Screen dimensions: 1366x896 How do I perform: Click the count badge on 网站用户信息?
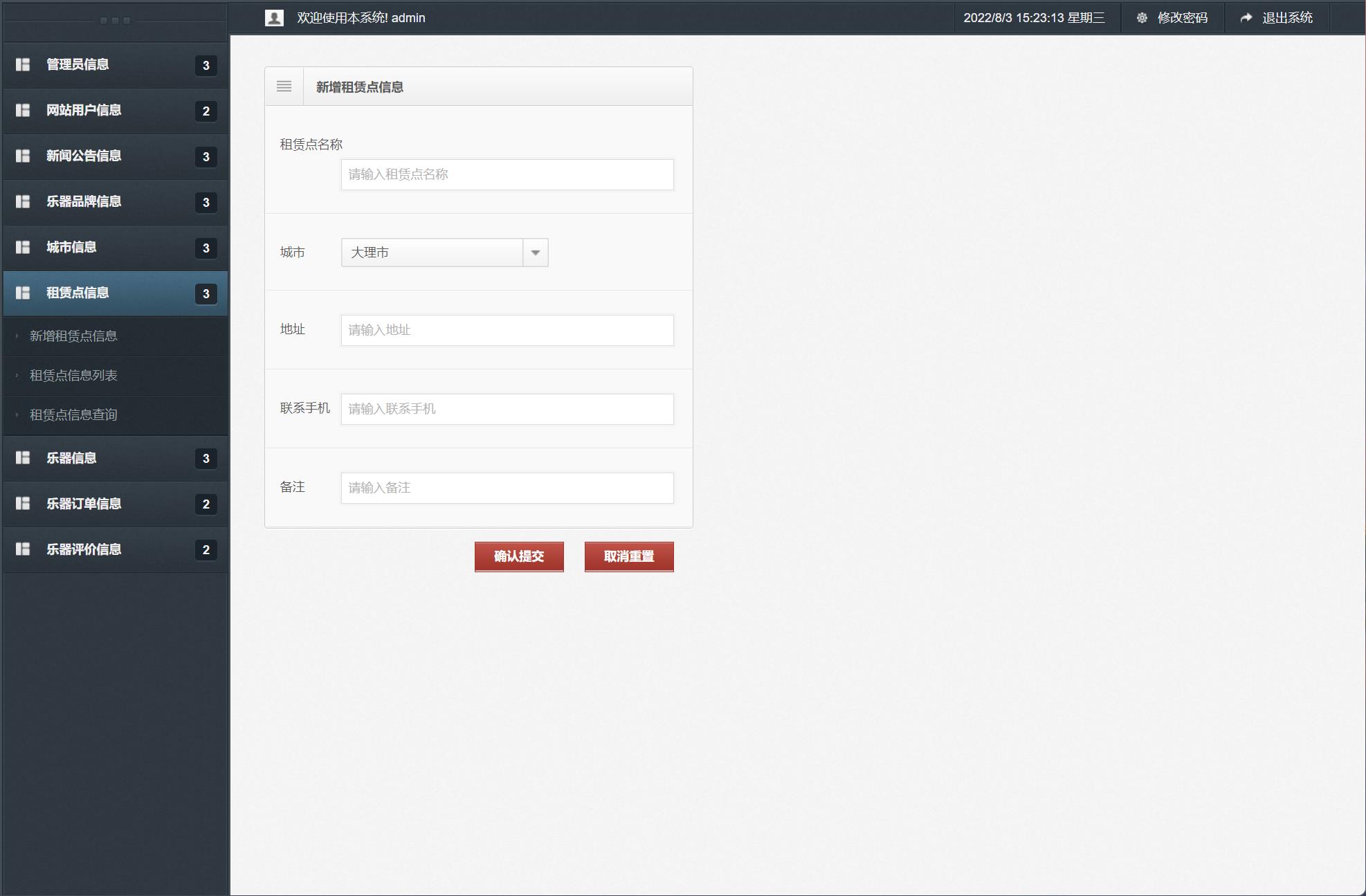click(206, 111)
